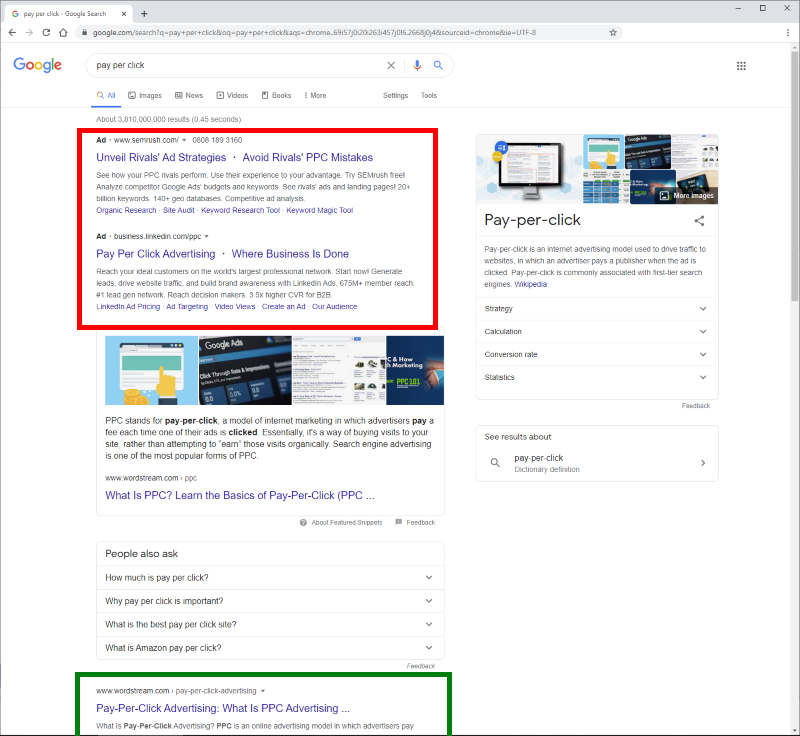Click the About Featured Snippets help icon
800x736 pixels.
pyautogui.click(x=303, y=522)
